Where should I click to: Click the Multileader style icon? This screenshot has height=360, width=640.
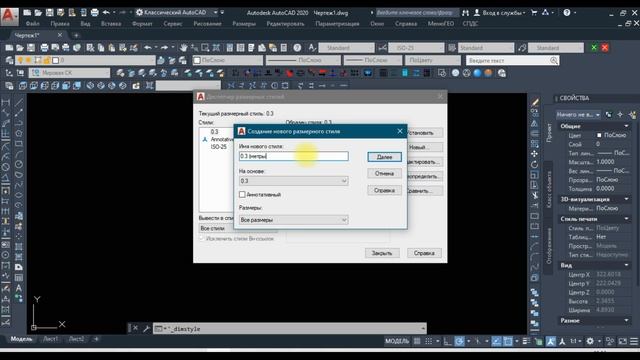point(522,48)
